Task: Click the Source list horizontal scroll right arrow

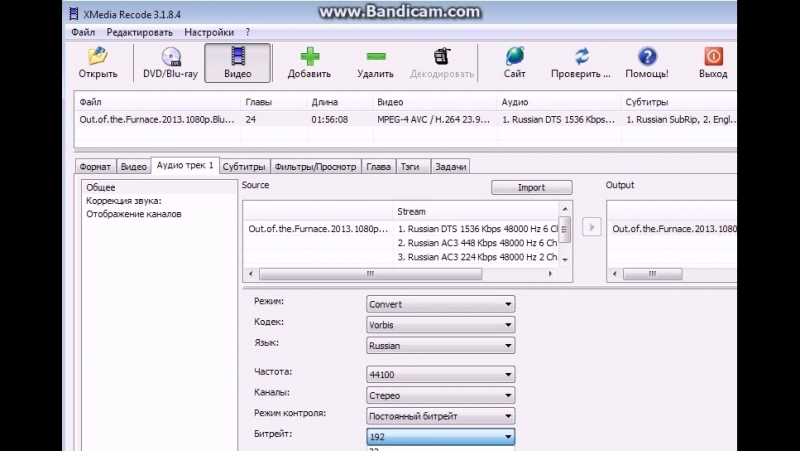Action: point(550,274)
